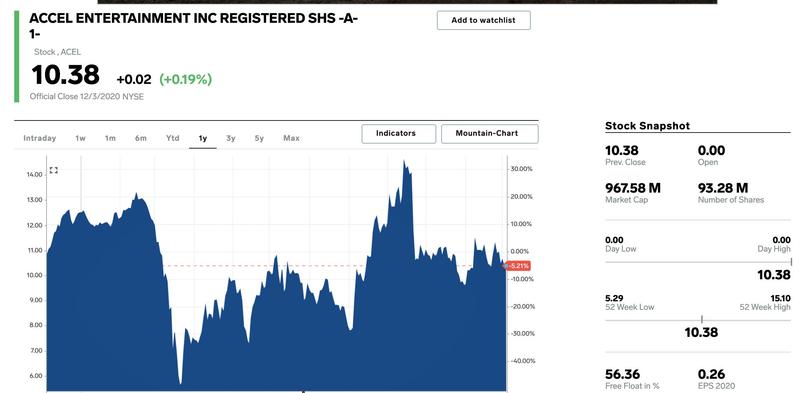Click the 'Stock , ACEL' ticker label
The height and width of the screenshot is (393, 800).
click(57, 52)
